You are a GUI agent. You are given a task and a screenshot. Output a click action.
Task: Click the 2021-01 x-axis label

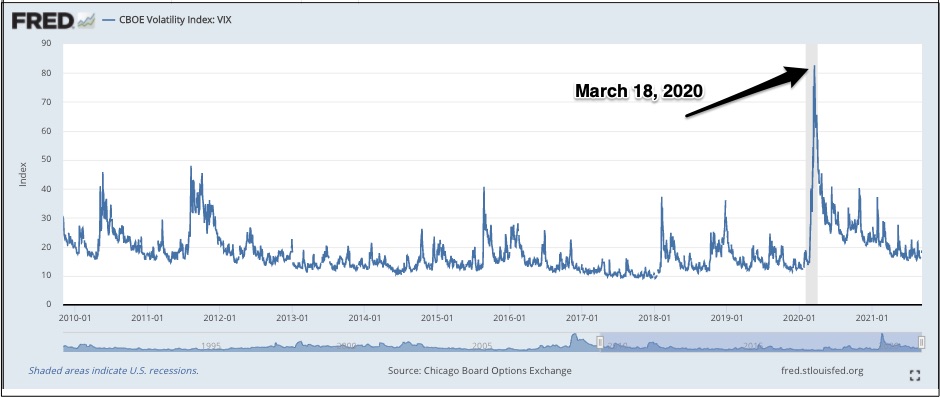(871, 317)
